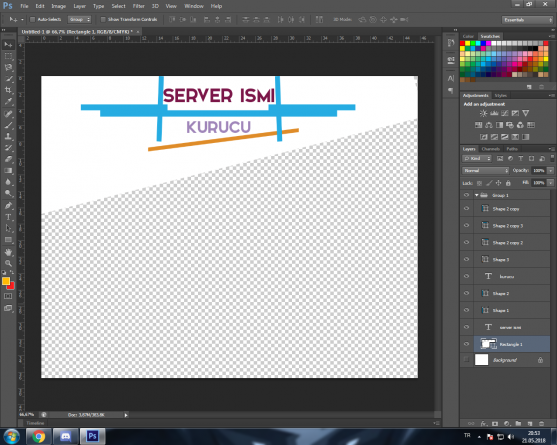Hide the Shape 3 layer
557x445 pixels.
[x=466, y=259]
